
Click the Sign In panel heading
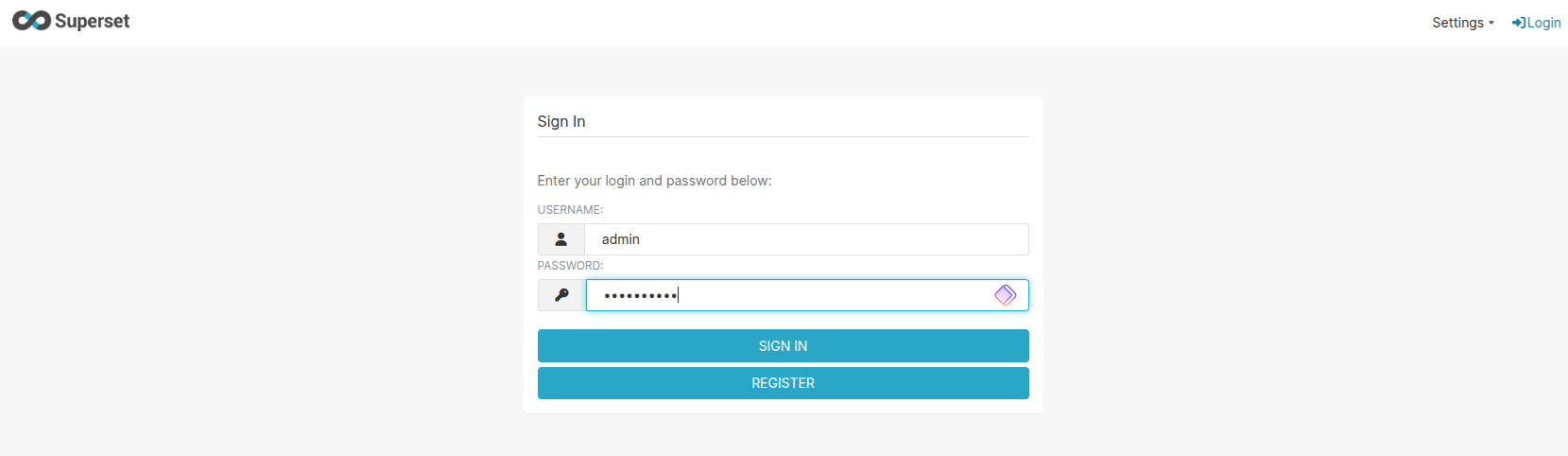(561, 121)
